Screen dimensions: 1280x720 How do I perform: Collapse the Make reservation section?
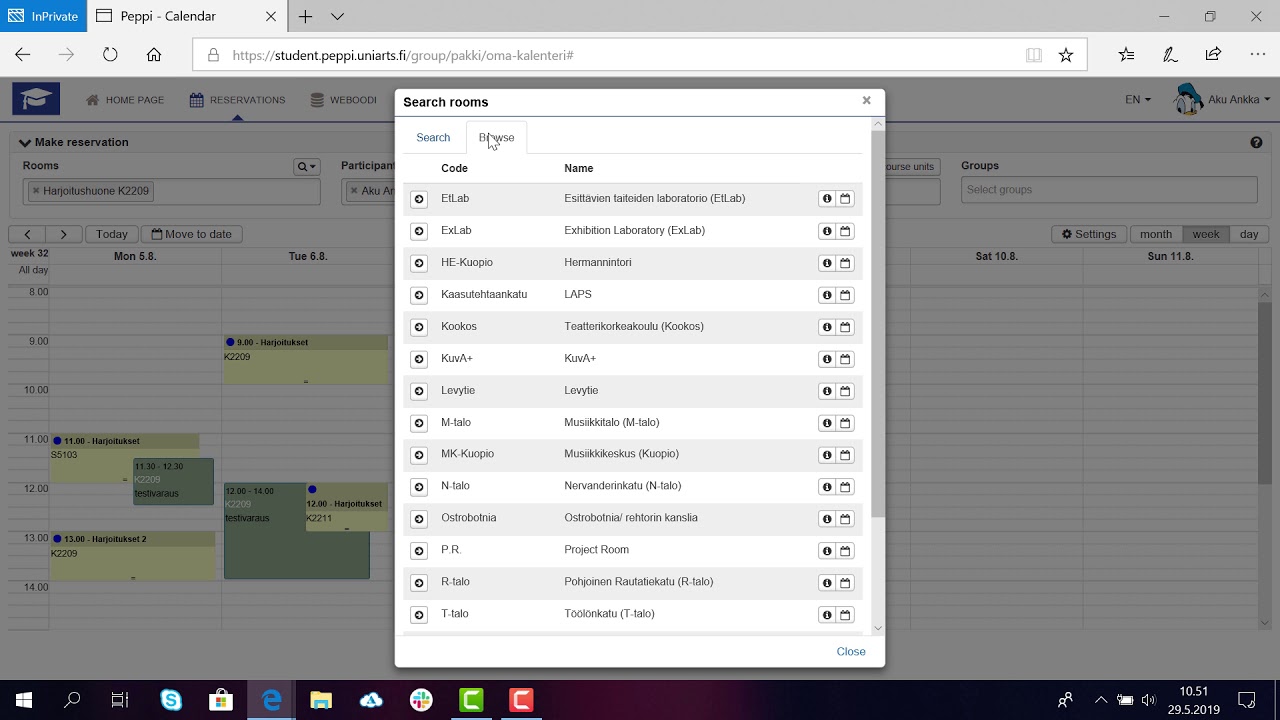click(x=74, y=142)
